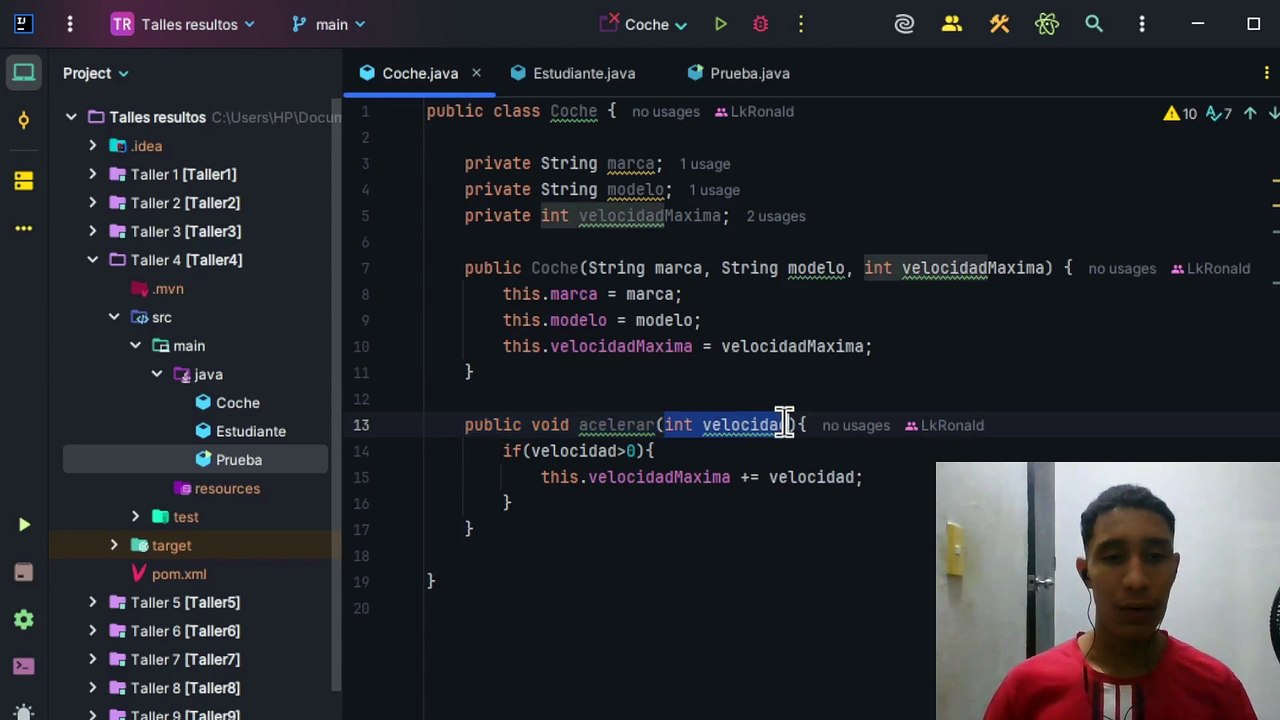This screenshot has width=1280, height=720.
Task: Open Code With Me collaboration icon
Action: point(952,24)
